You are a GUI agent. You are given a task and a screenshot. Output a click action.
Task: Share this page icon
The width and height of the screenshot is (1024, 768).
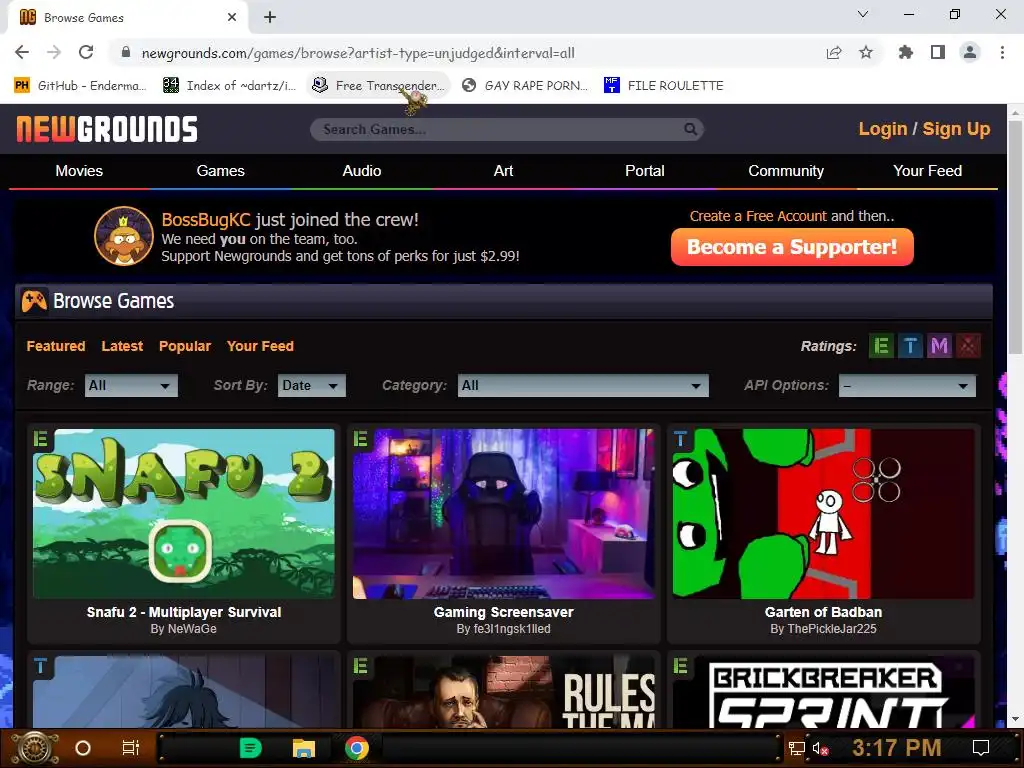tap(834, 53)
